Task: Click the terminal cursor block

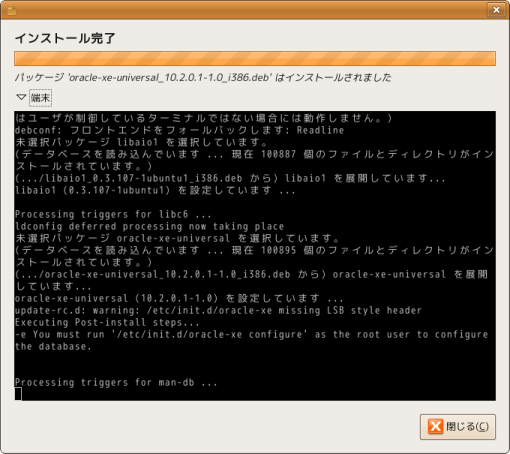Action: [18, 394]
